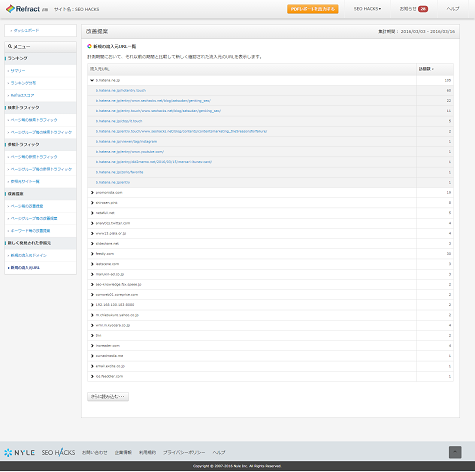The height and width of the screenshot is (472, 475).
Task: Open the hatena link containing www.youtube.com
Action: 130,152
